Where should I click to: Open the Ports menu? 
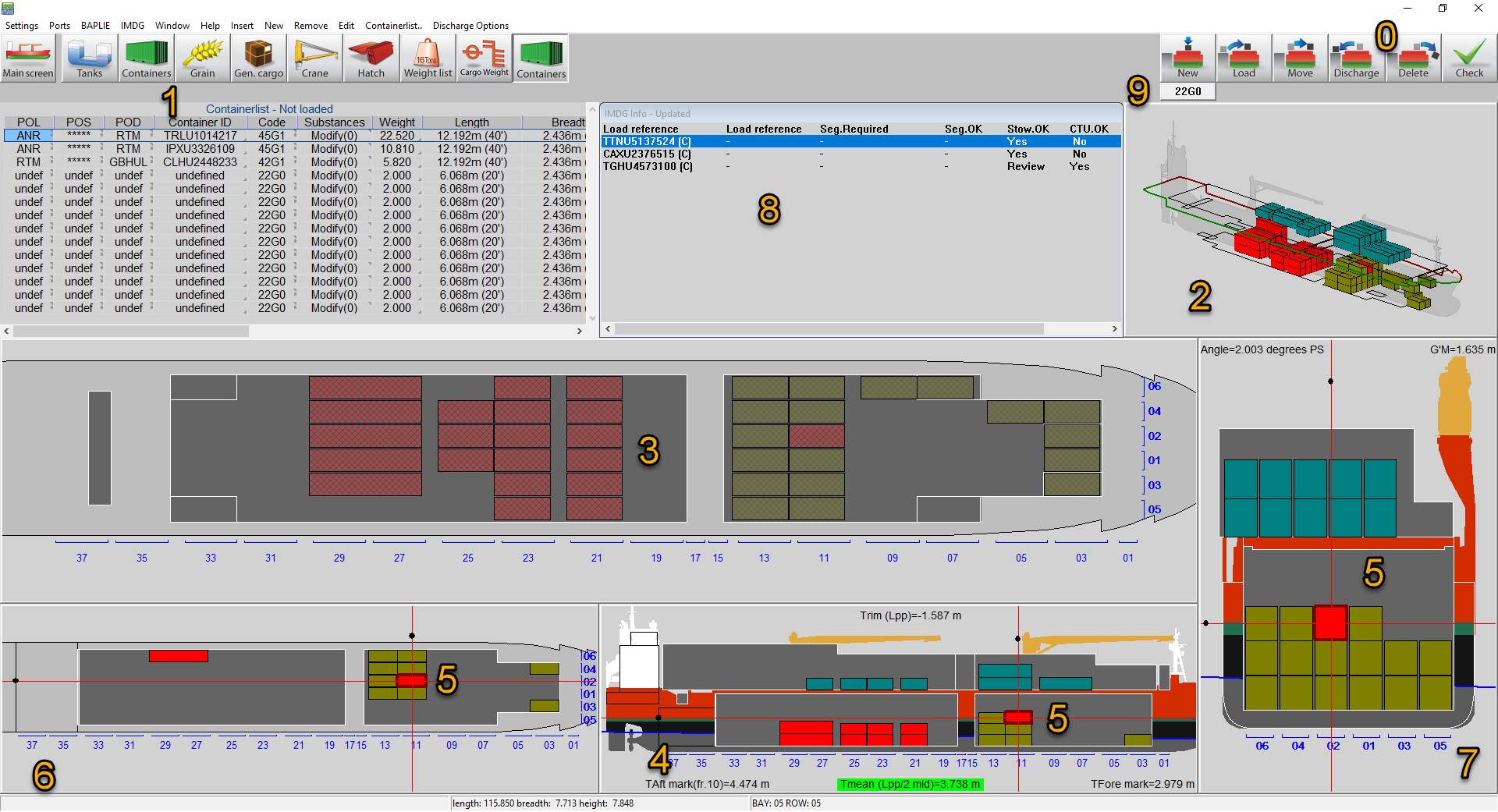click(59, 26)
